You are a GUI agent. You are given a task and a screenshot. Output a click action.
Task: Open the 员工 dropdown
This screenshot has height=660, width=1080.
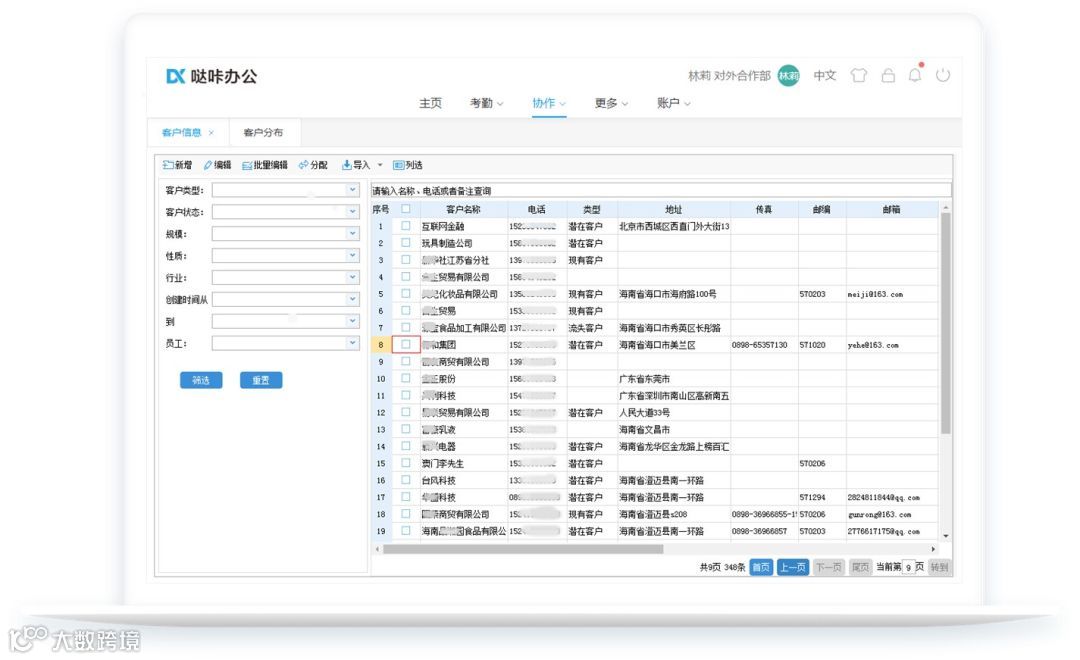point(353,343)
